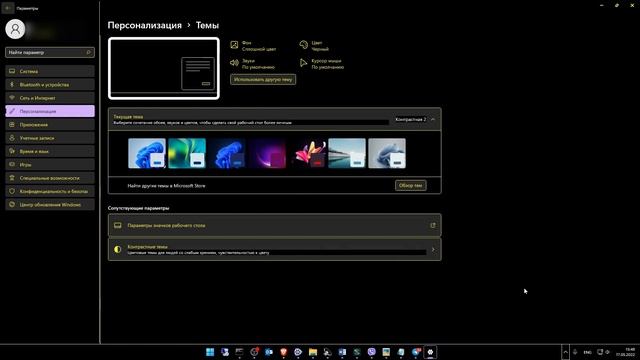Open the Windows Start menu
Image resolution: width=640 pixels, height=360 pixels.
[210, 352]
